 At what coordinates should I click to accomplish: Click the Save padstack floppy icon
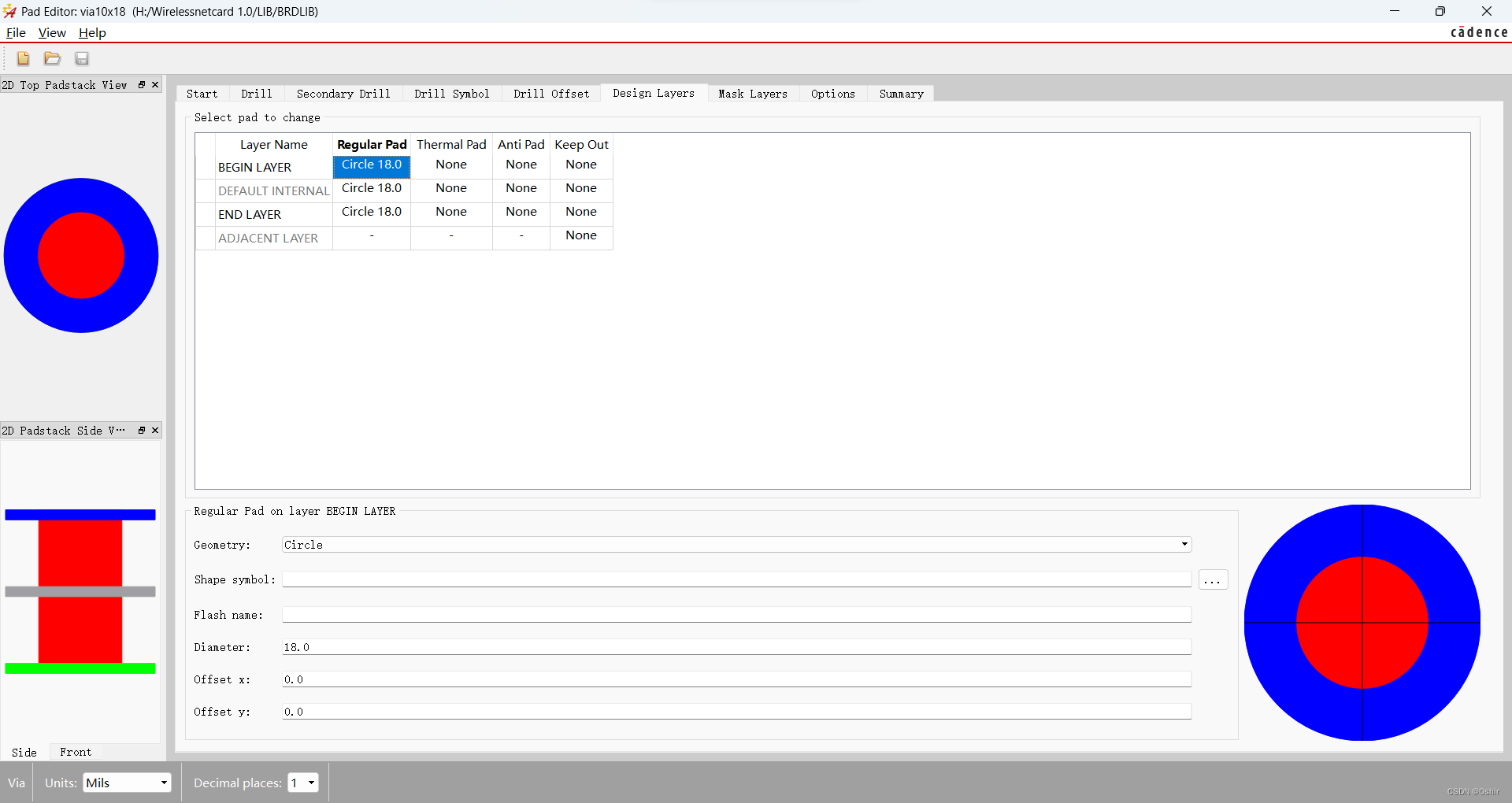82,58
